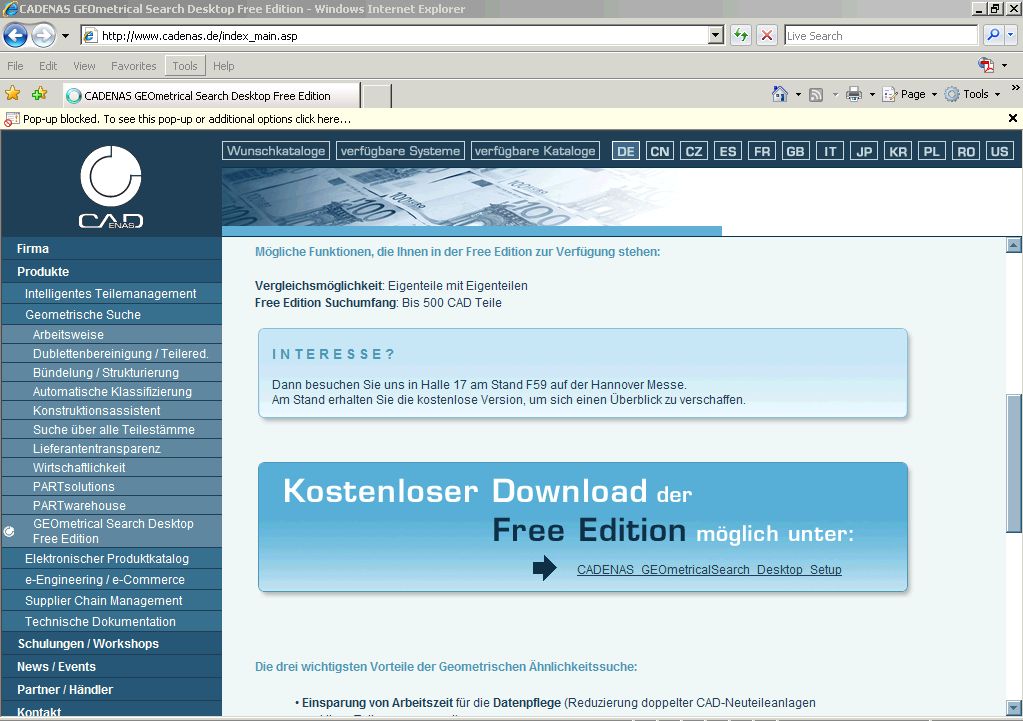Click the Wunschkataloge button

(x=276, y=151)
